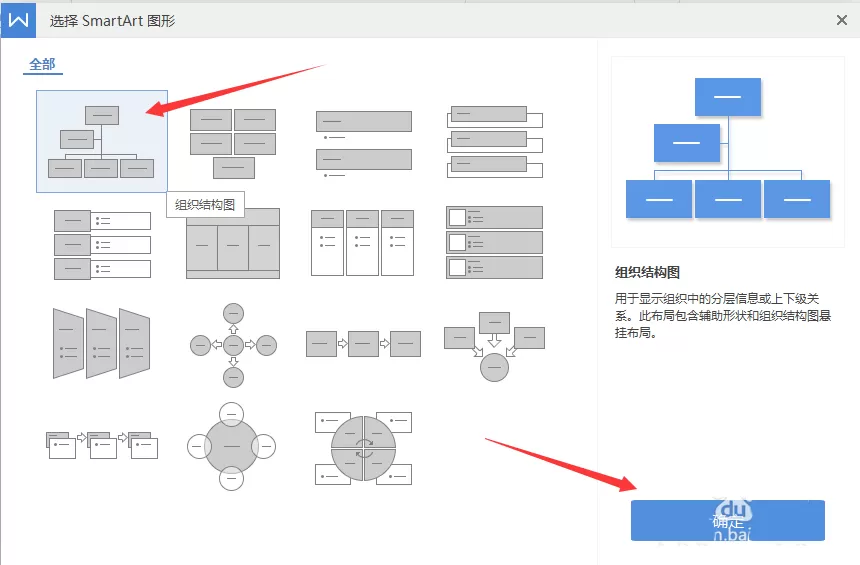860x565 pixels.
Task: Pick the vertical bullet list with two bars
Action: (x=363, y=144)
